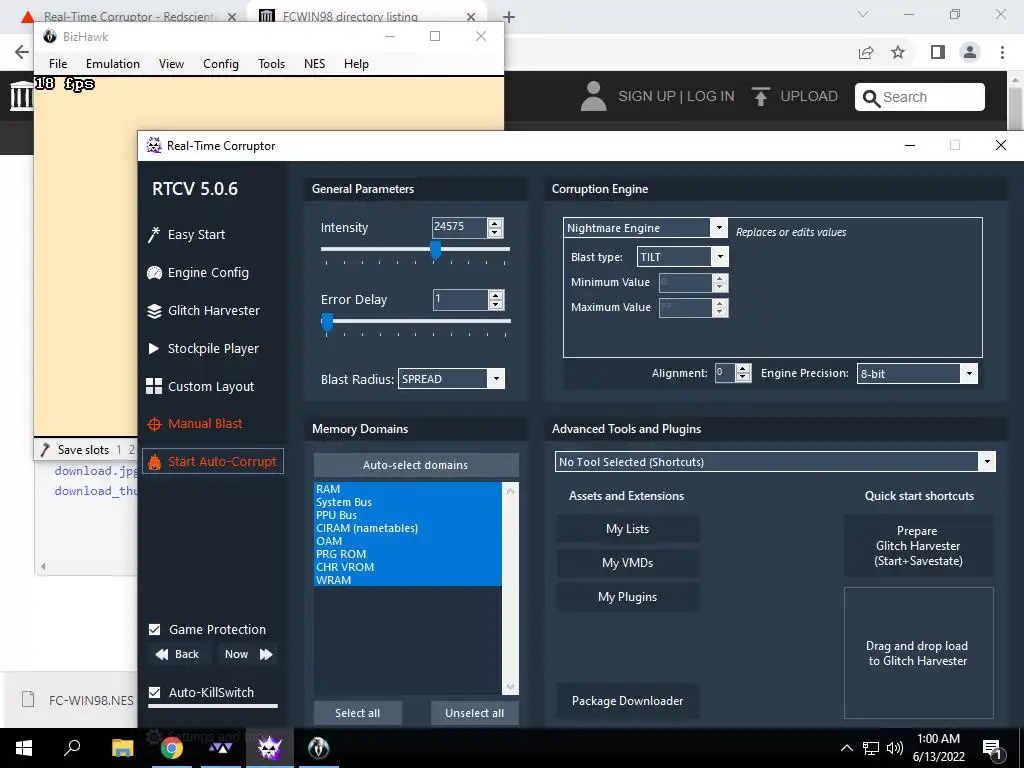Open Windows Start menu

click(x=24, y=748)
